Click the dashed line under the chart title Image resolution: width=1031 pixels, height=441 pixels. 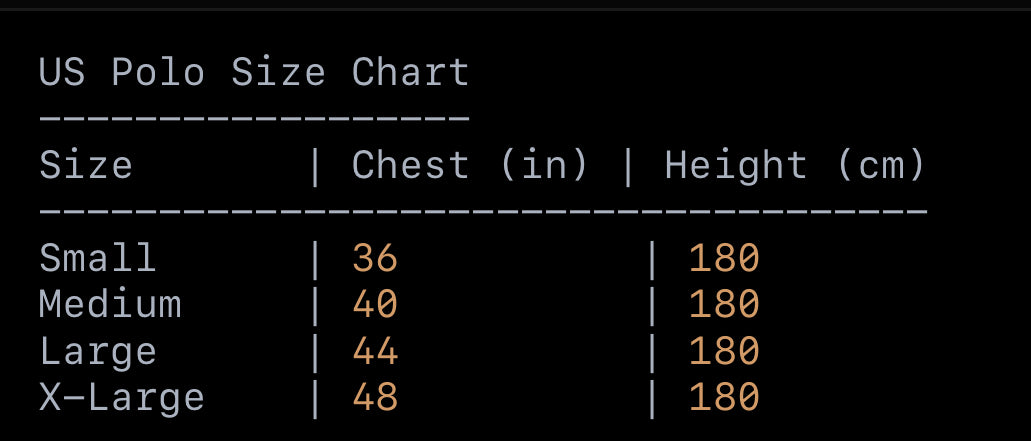pos(254,119)
